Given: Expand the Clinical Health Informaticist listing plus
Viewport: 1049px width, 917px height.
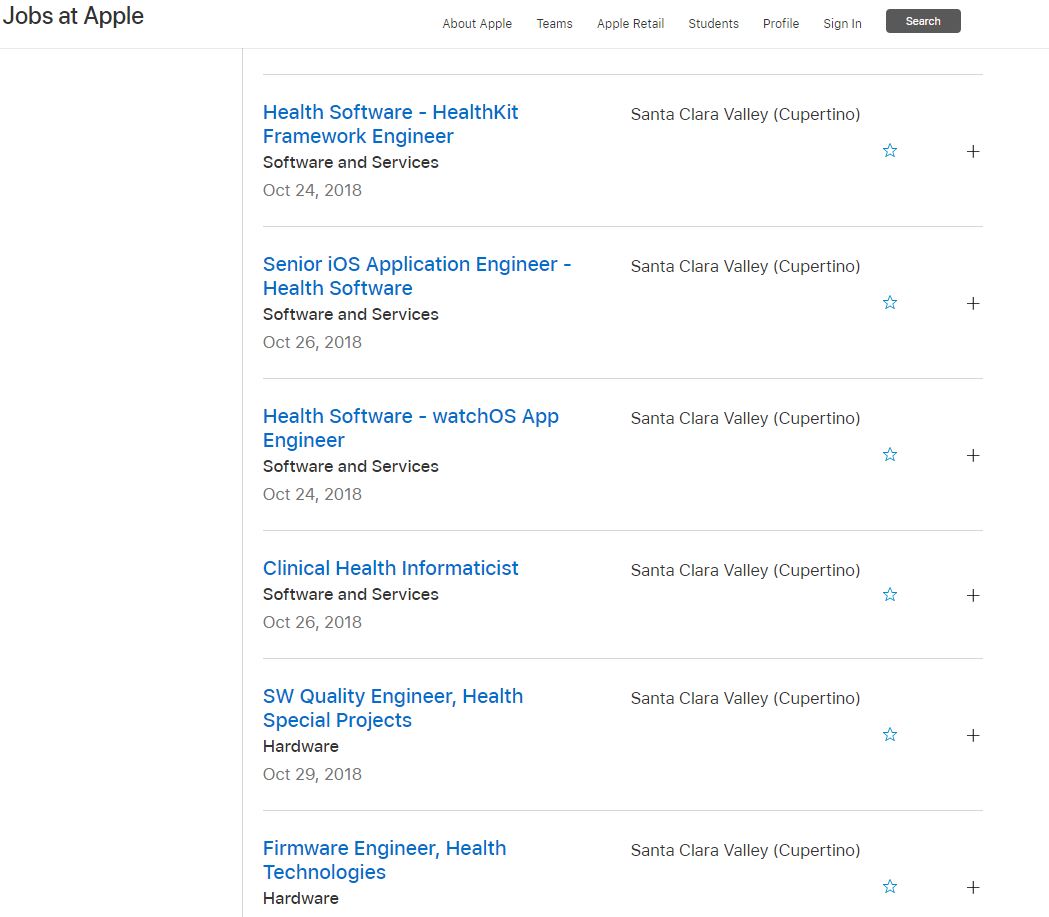Looking at the screenshot, I should [x=973, y=595].
